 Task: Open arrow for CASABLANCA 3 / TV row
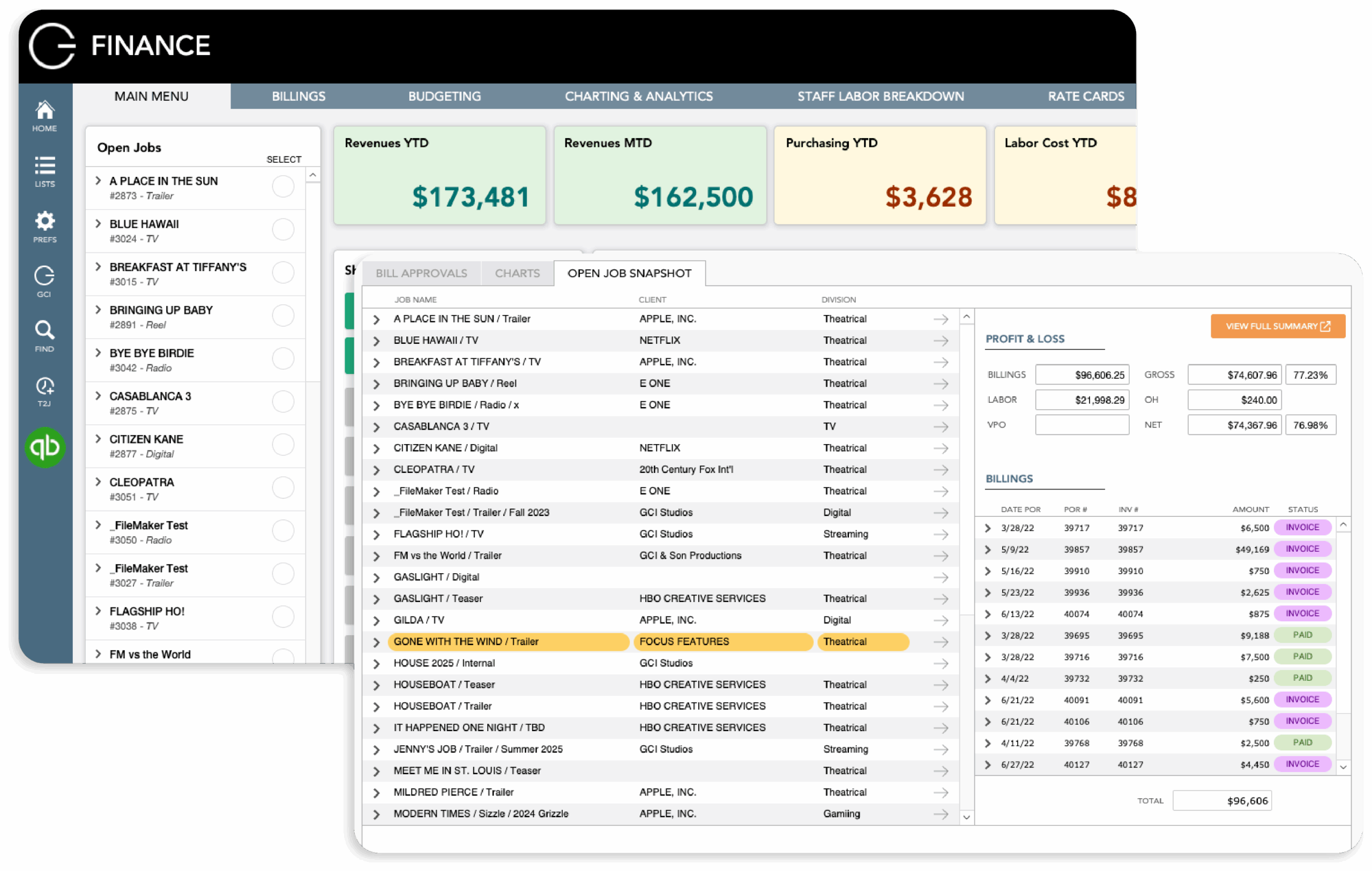(x=941, y=427)
